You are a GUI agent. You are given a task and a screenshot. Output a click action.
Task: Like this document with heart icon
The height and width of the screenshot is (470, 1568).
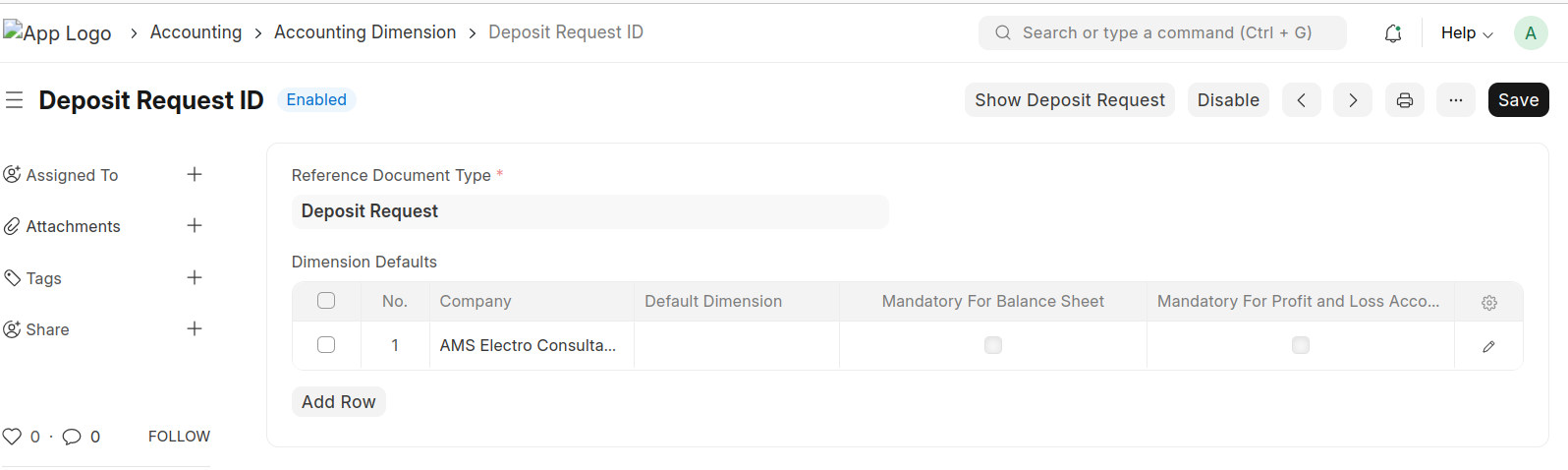[x=13, y=437]
